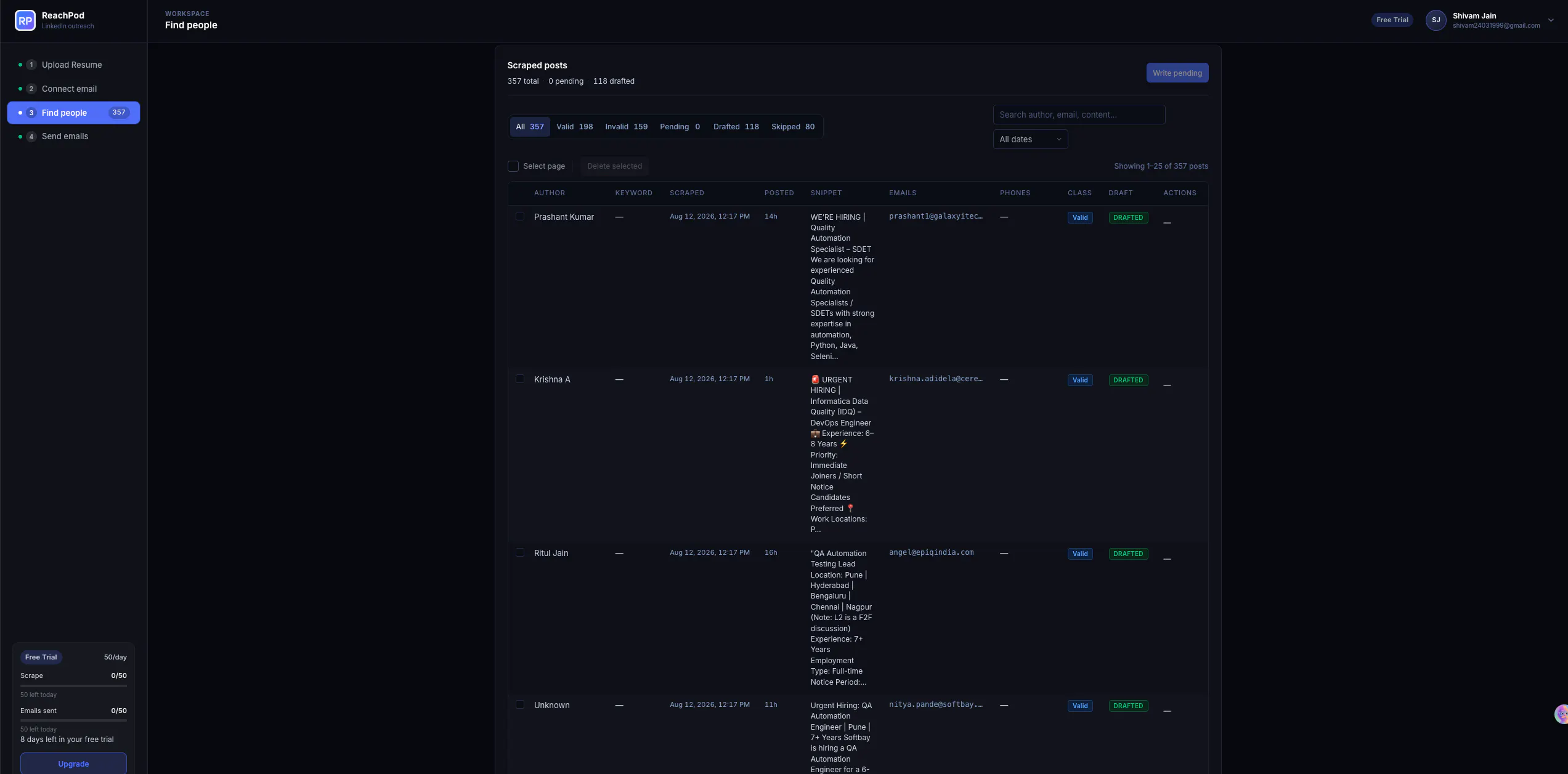The height and width of the screenshot is (774, 1568).
Task: Toggle the Select page checkbox
Action: tap(513, 166)
